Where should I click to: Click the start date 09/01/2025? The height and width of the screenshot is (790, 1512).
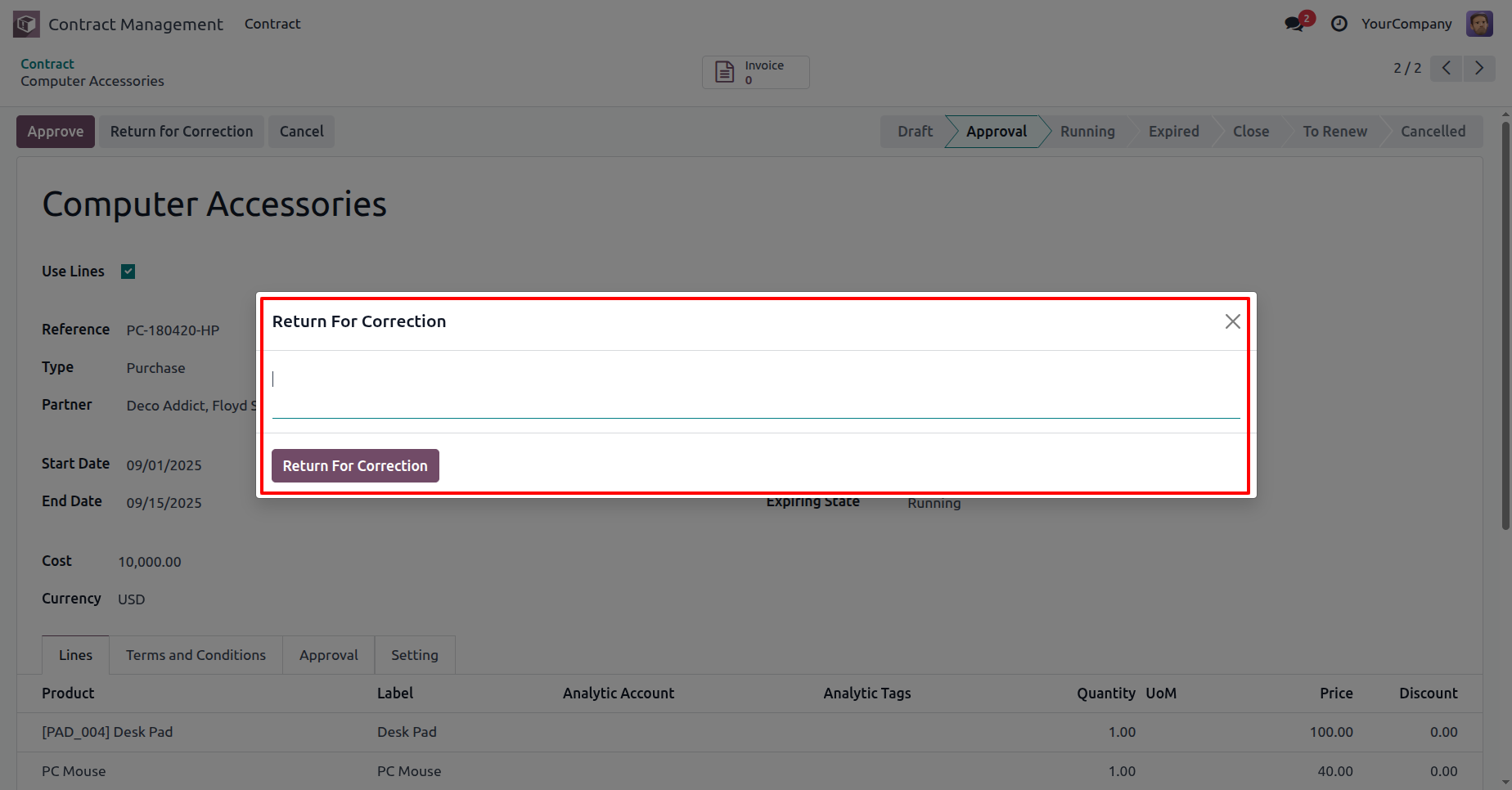click(164, 465)
